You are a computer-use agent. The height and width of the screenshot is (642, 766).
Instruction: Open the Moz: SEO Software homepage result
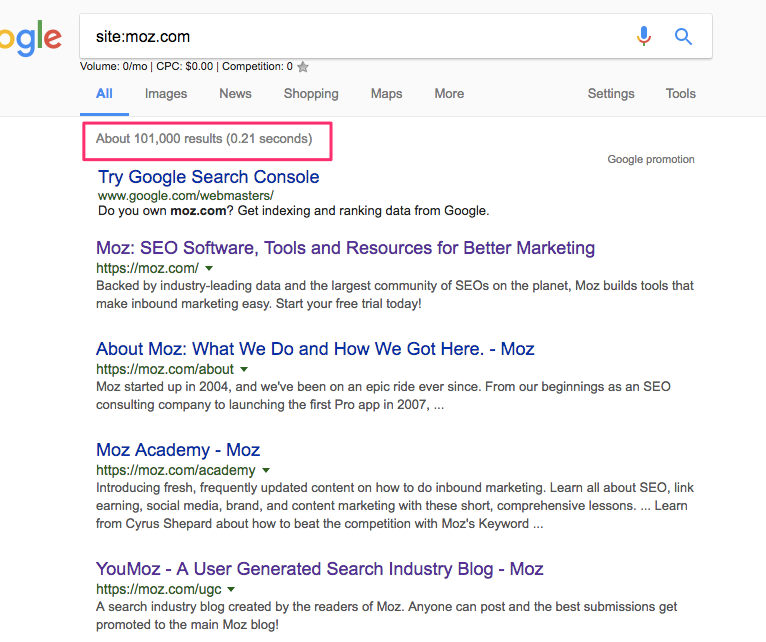coord(345,248)
